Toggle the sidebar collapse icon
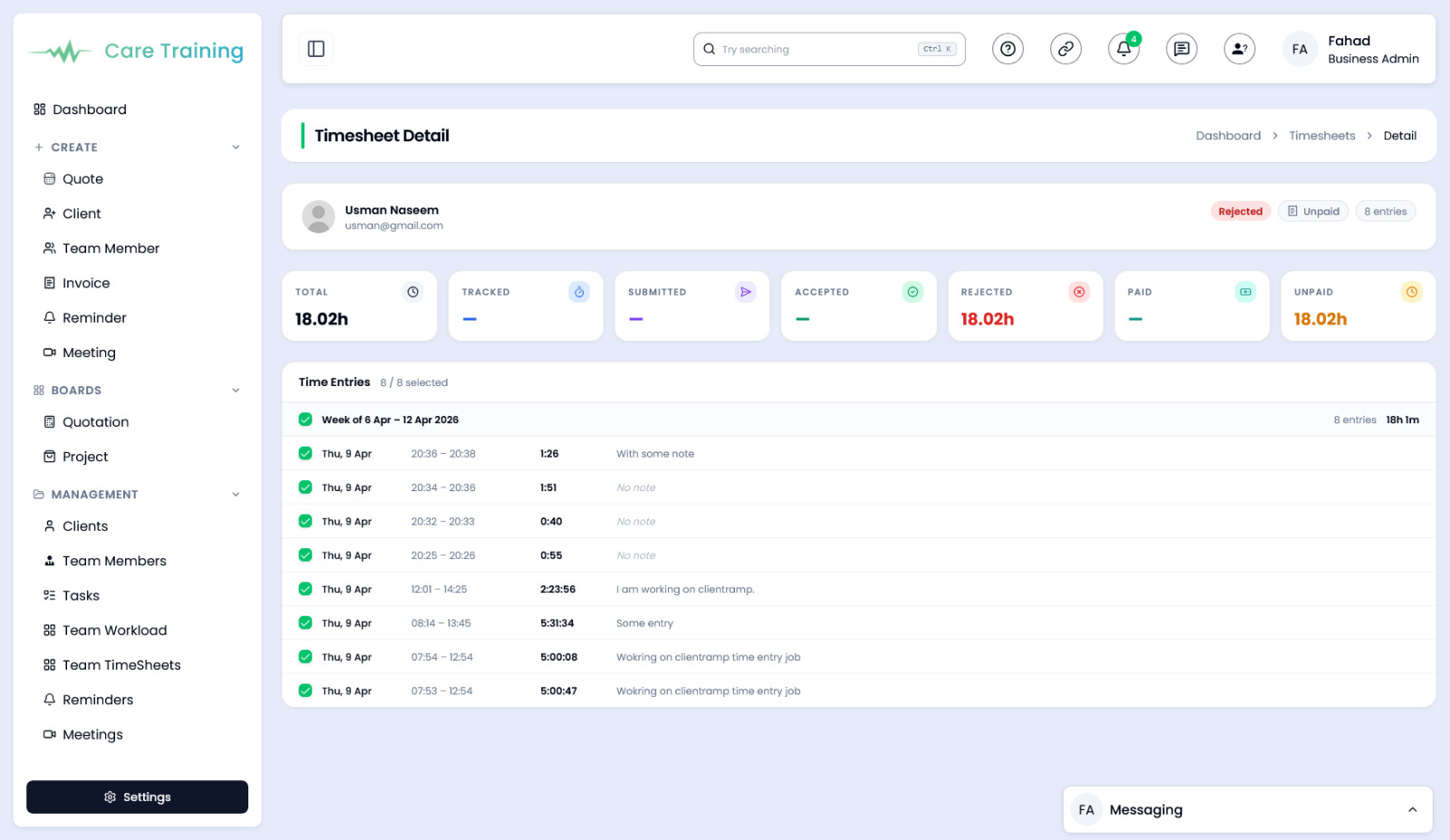The image size is (1450, 840). point(315,48)
